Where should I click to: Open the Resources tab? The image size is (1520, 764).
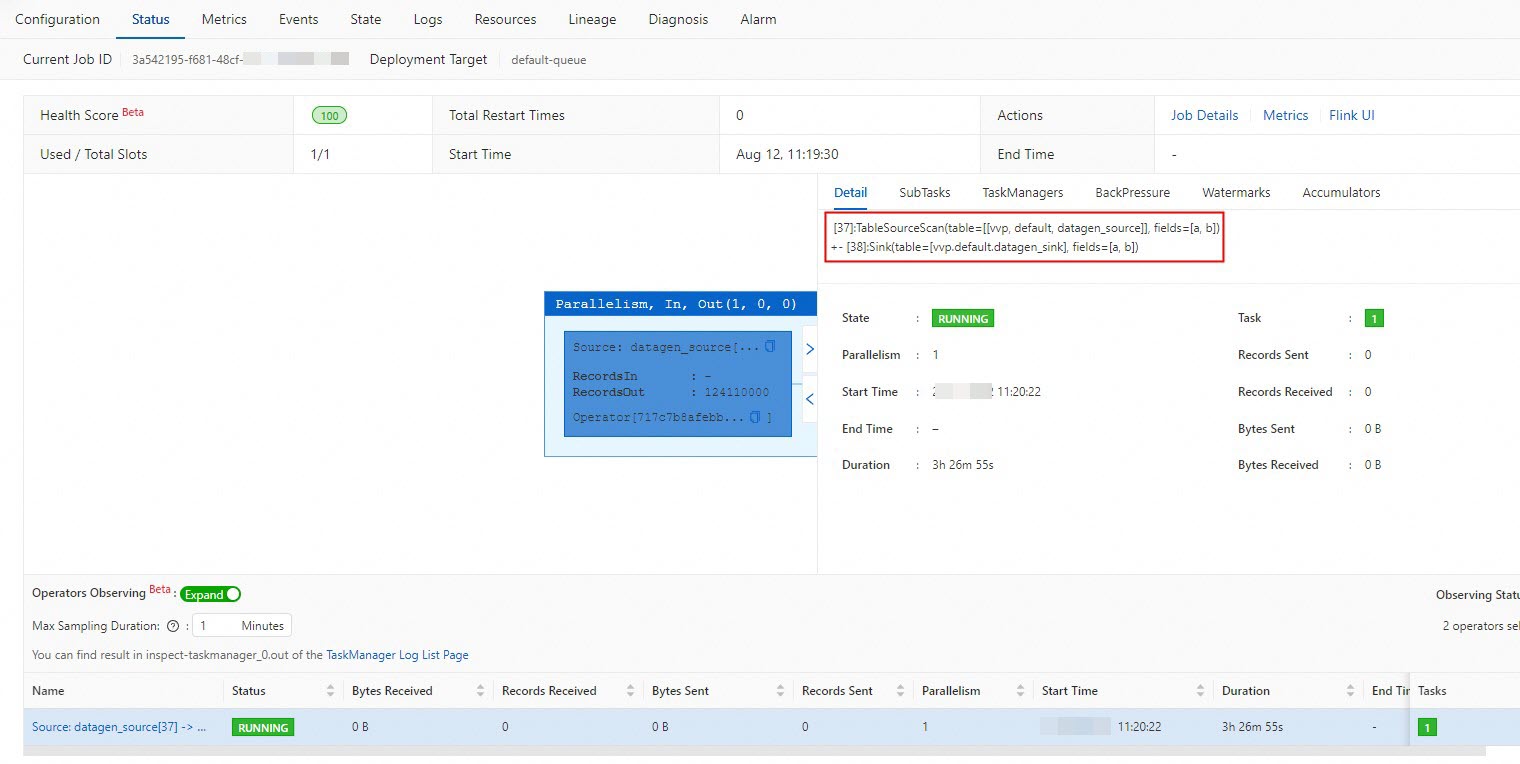505,19
